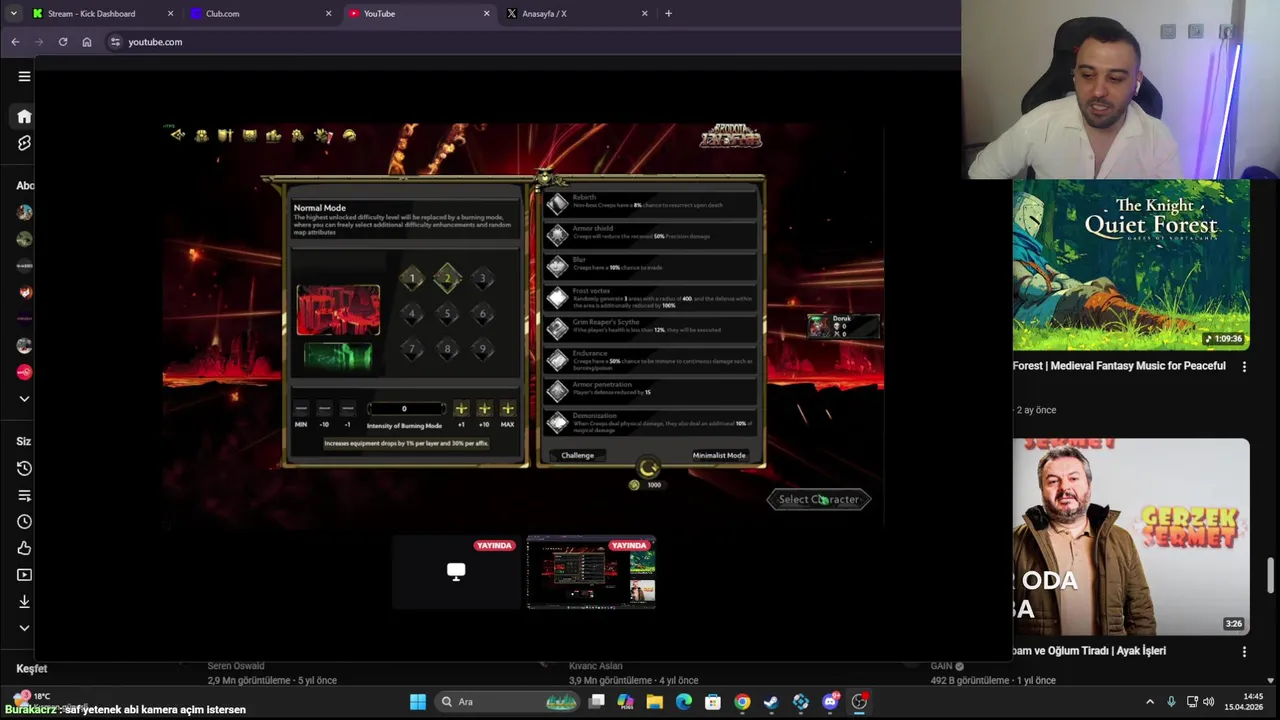Screen dimensions: 1280x720
Task: Open options for Quiet Forest video
Action: pyautogui.click(x=1244, y=367)
